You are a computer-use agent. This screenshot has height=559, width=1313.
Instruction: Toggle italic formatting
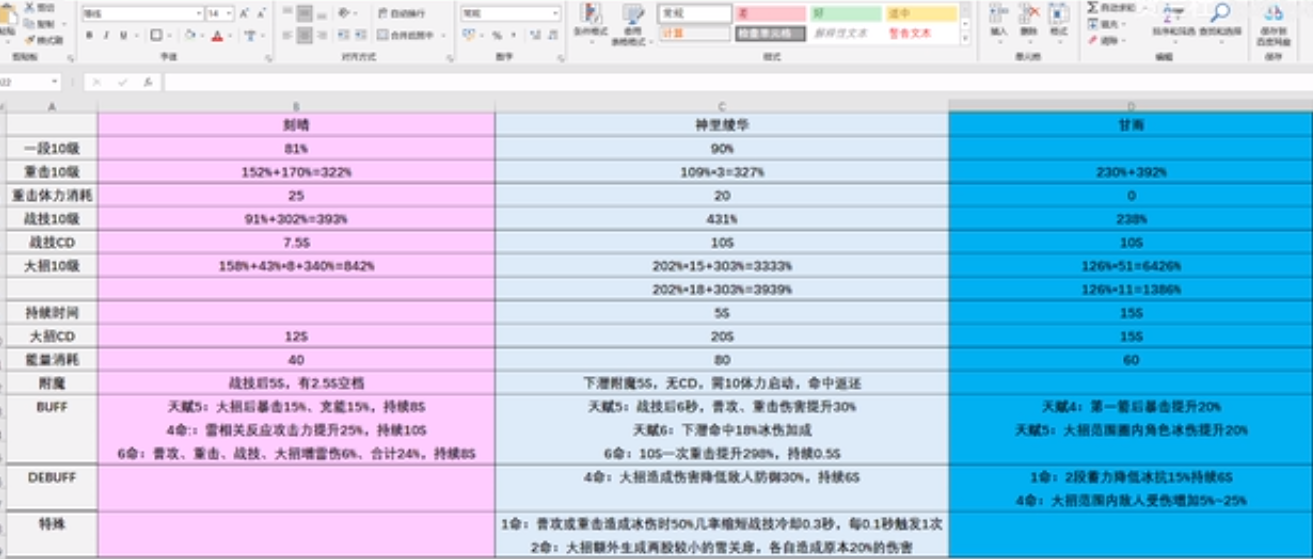pyautogui.click(x=106, y=35)
